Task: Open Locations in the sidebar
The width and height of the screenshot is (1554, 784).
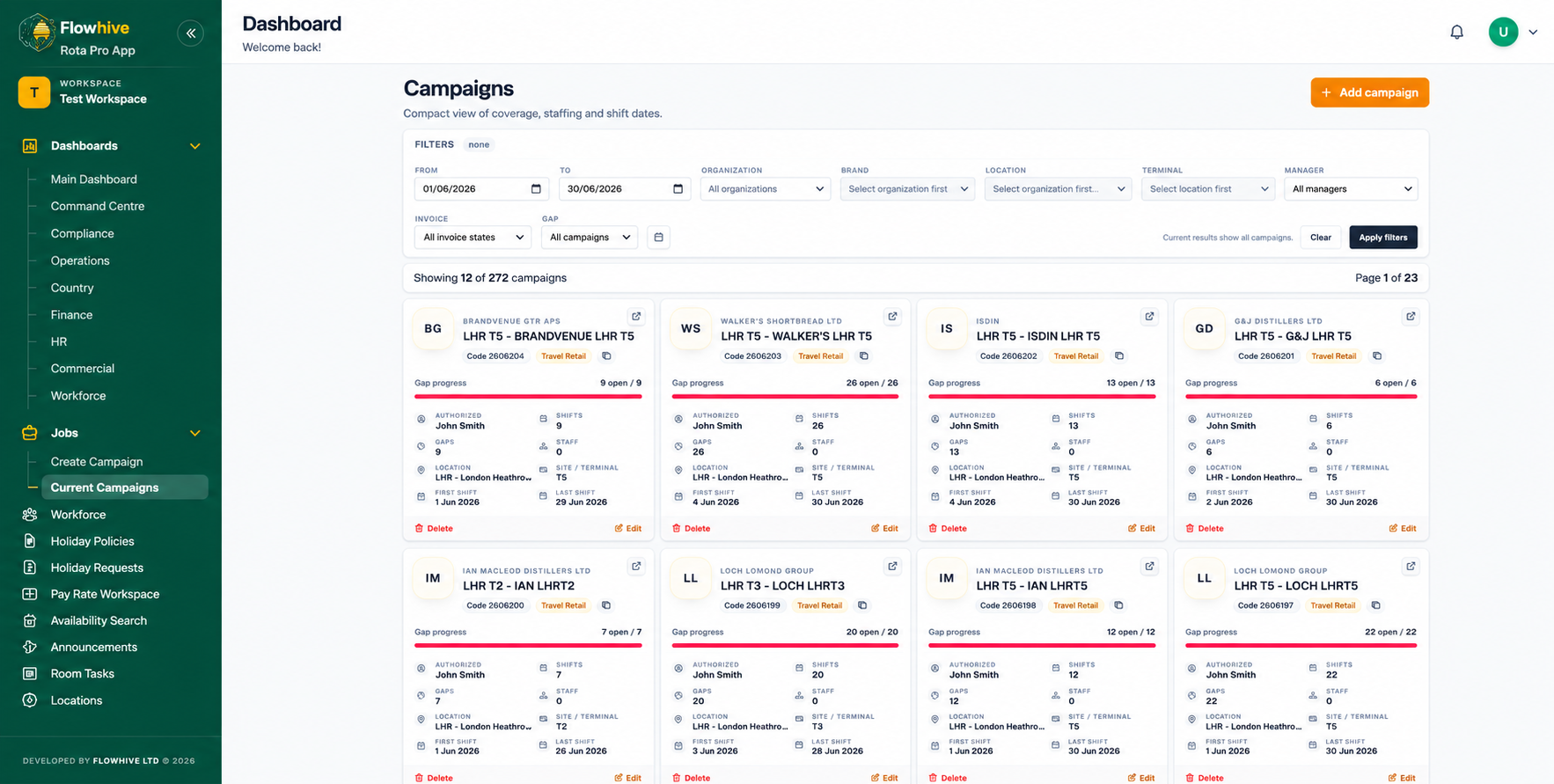Action: coord(77,700)
